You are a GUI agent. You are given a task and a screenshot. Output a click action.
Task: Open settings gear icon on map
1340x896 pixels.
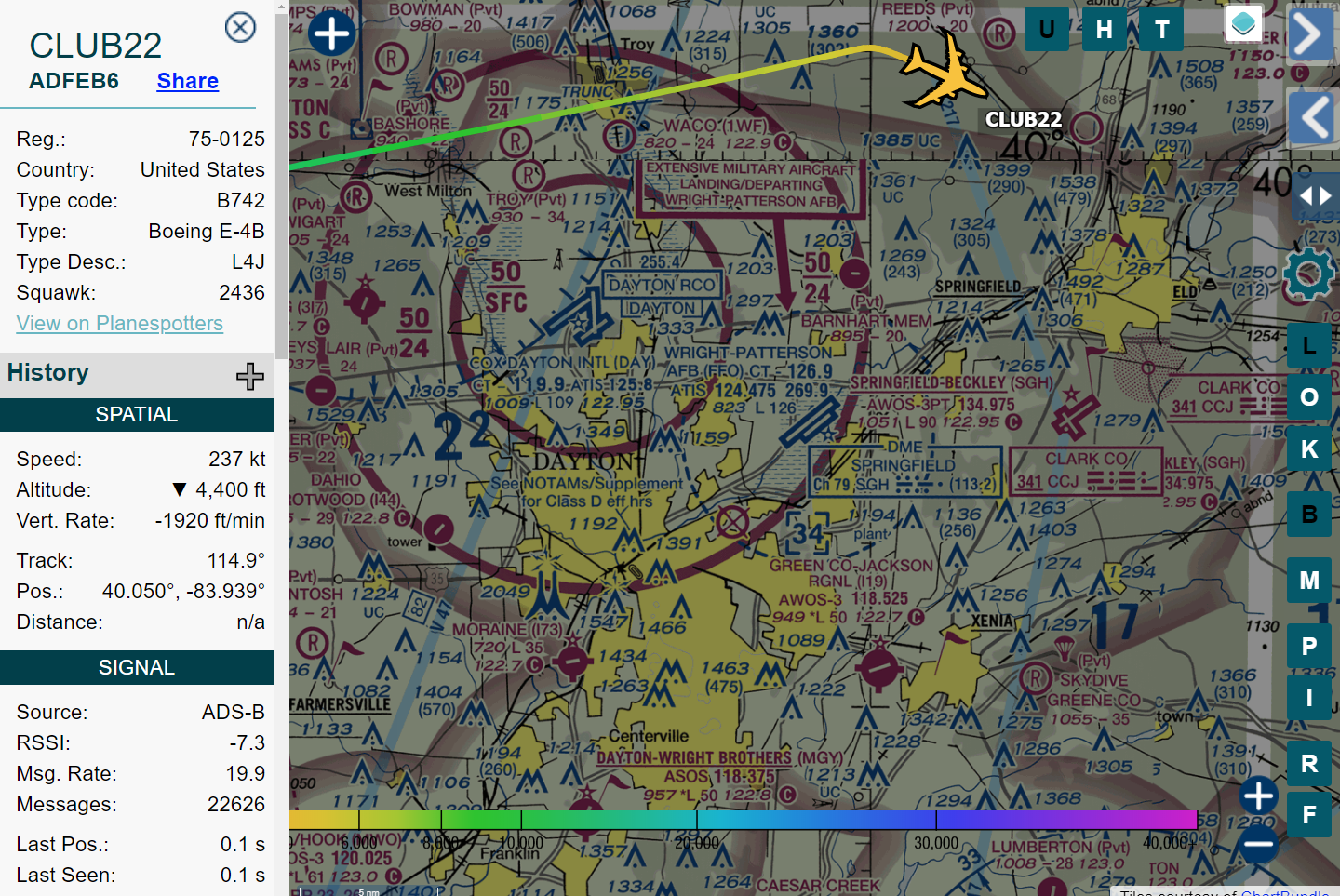coord(1308,274)
